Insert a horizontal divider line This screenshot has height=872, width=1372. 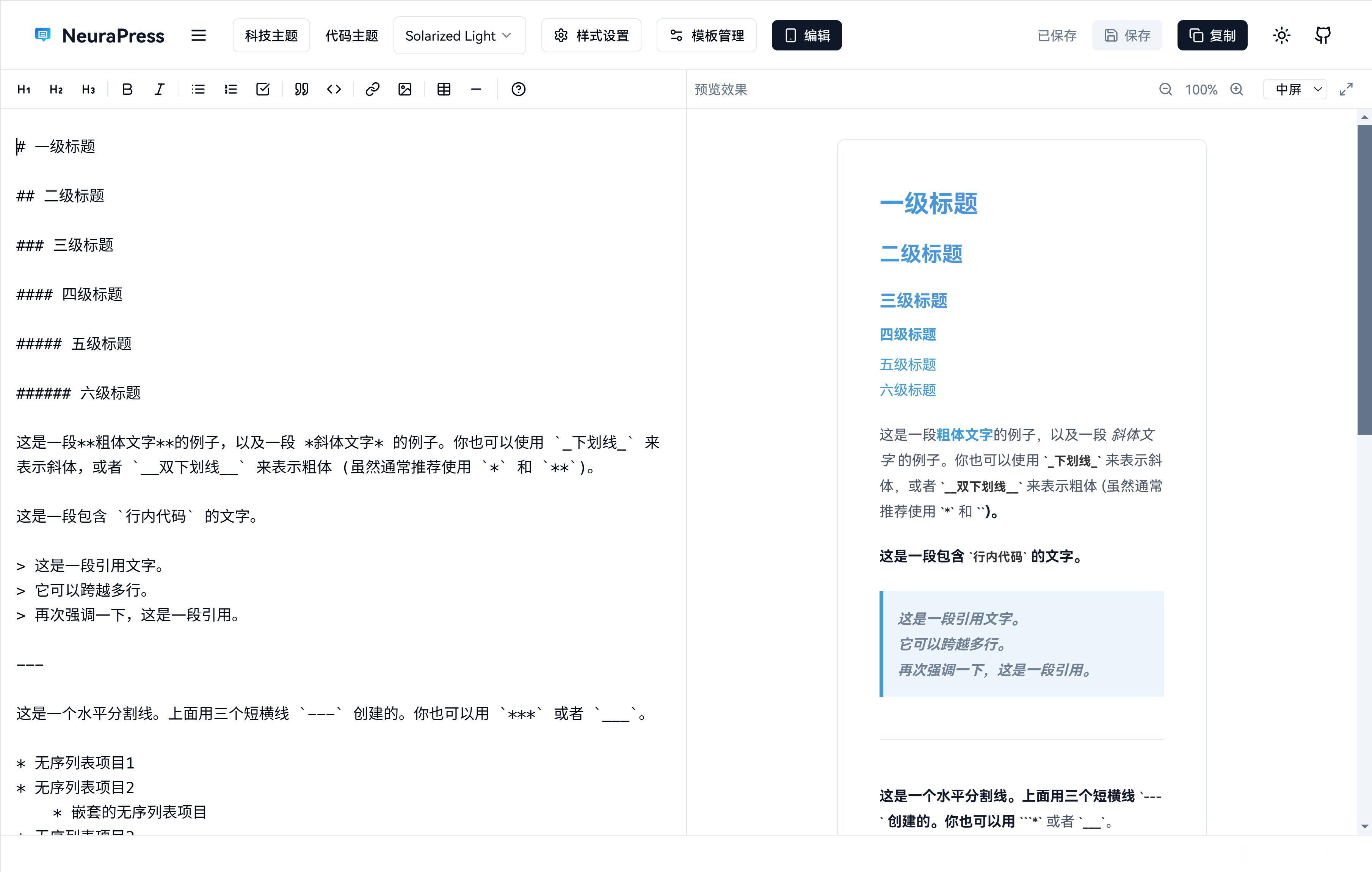476,90
